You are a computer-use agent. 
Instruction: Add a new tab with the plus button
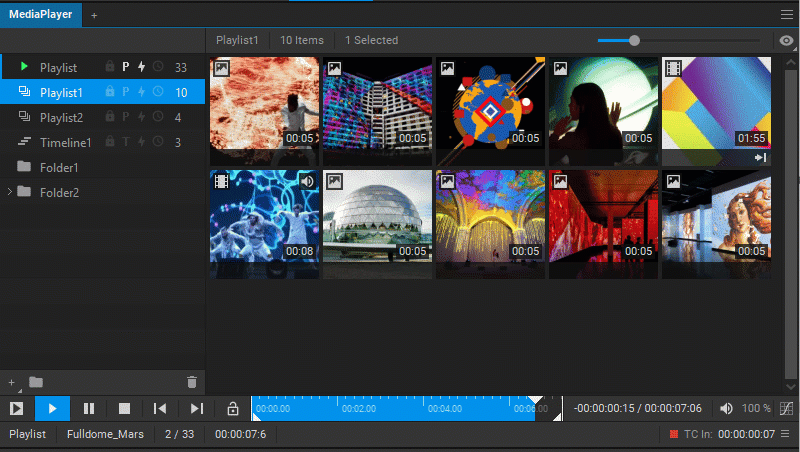coord(94,16)
